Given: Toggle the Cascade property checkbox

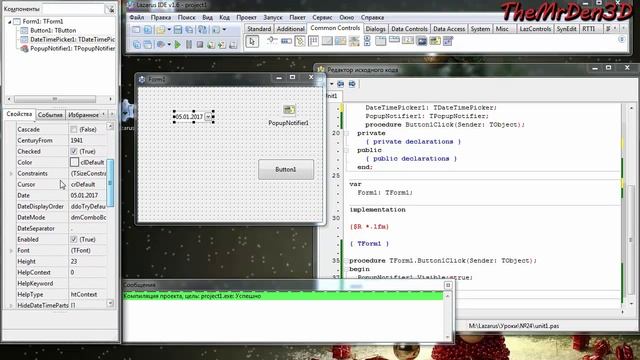Looking at the screenshot, I should pyautogui.click(x=73, y=129).
